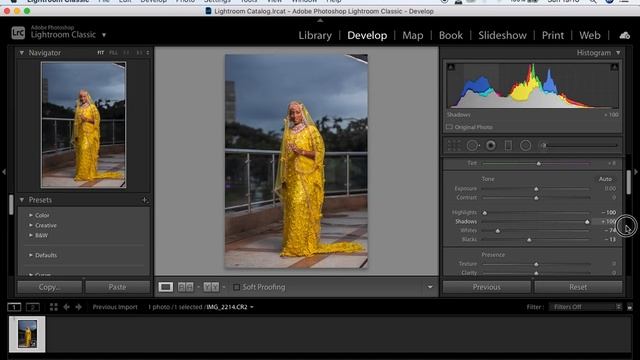This screenshot has width=640, height=360.
Task: Collapse the Presets panel
Action: point(22,200)
